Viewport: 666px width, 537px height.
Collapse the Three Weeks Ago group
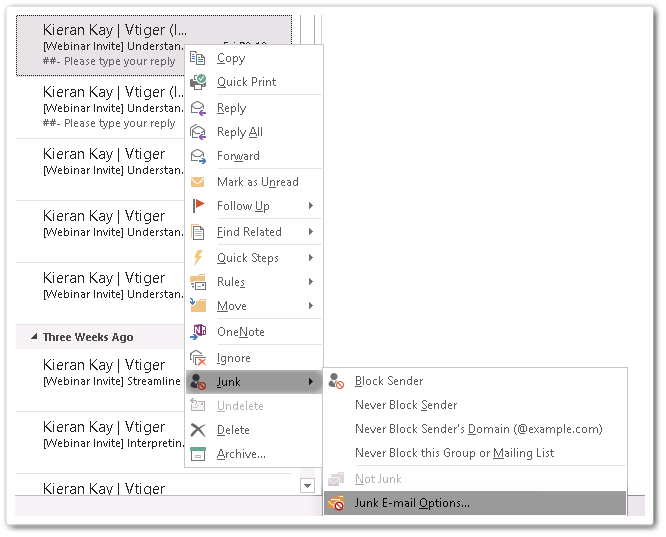34,337
